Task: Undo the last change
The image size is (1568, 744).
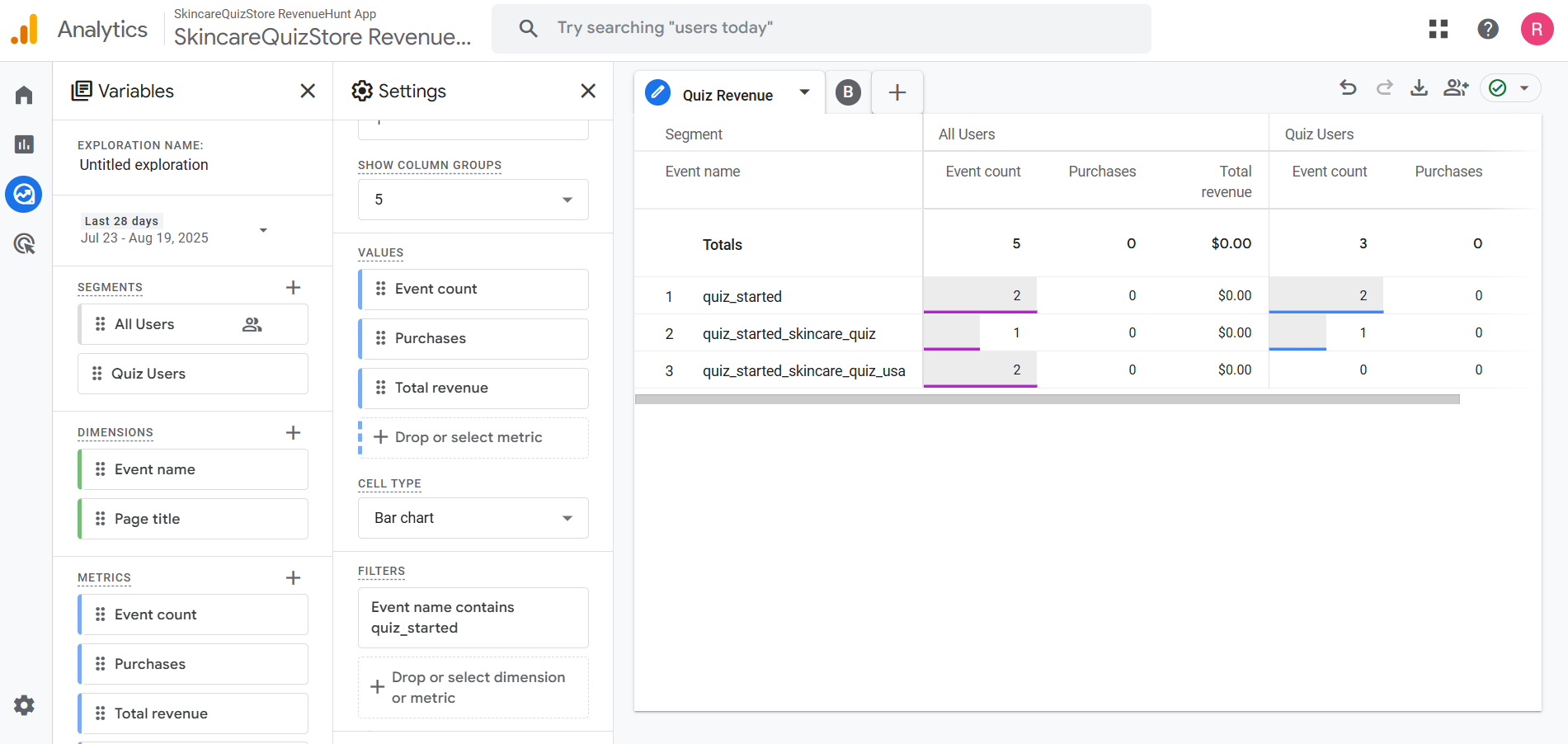Action: pyautogui.click(x=1348, y=87)
